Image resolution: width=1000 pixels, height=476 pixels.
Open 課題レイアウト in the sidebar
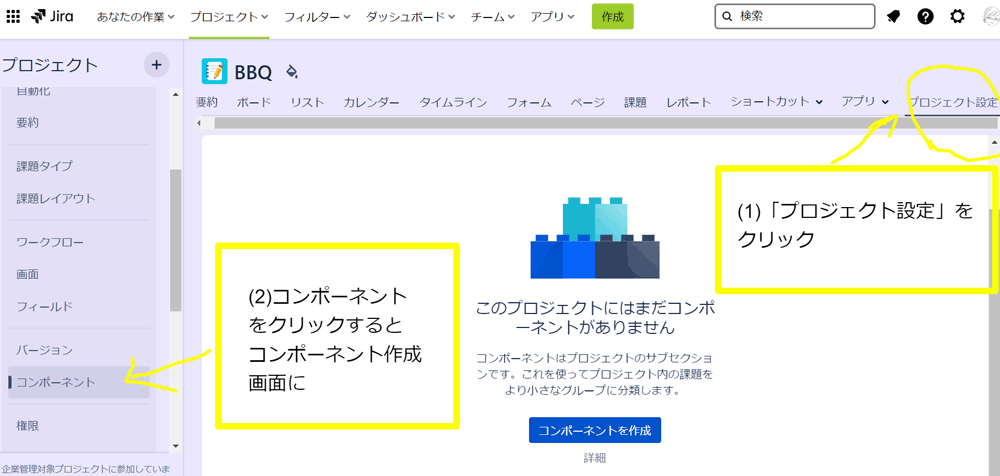(56, 198)
